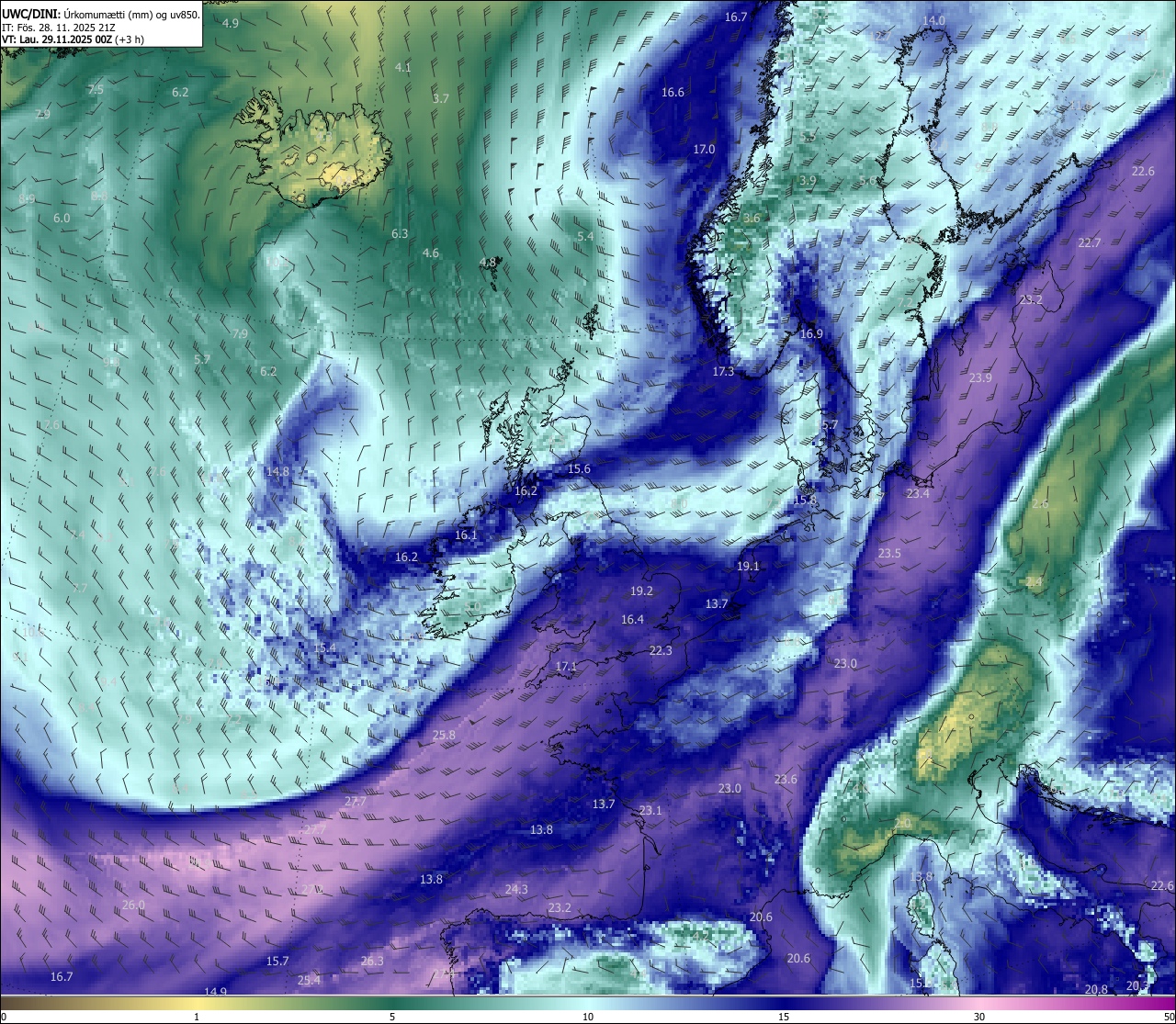Click the 23.4 value label
The width and height of the screenshot is (1176, 1024).
[917, 493]
